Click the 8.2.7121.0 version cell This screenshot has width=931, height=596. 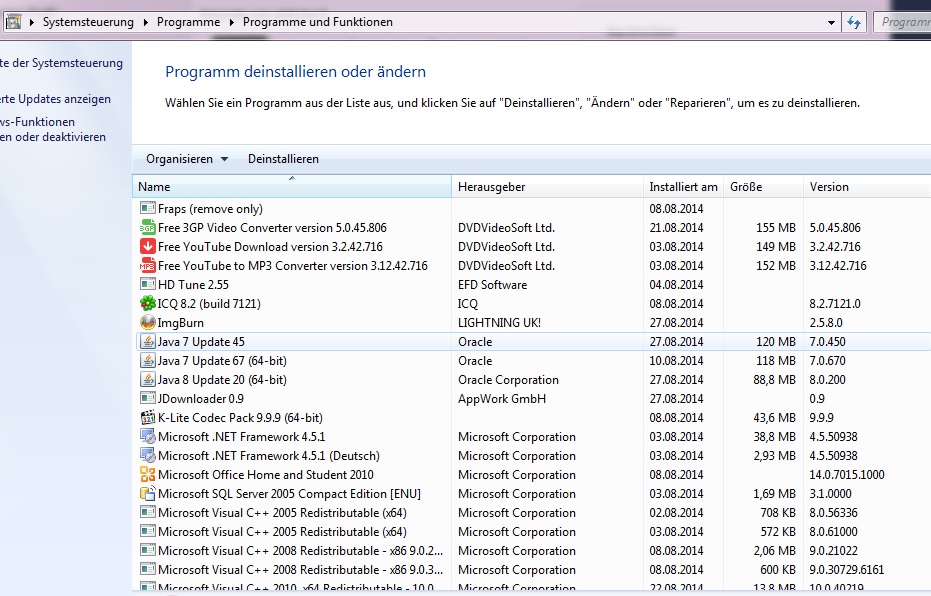835,304
